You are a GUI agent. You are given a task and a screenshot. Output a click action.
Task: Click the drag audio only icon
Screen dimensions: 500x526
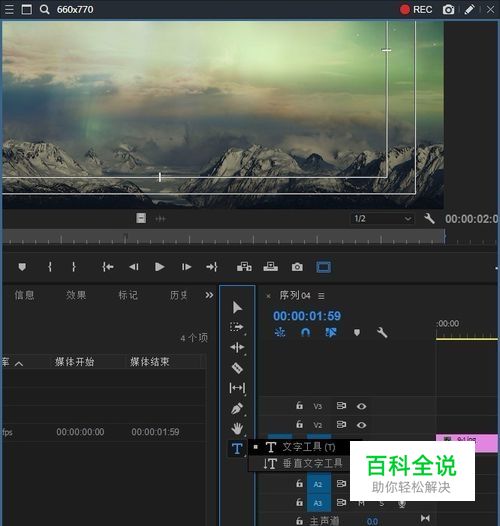(160, 219)
